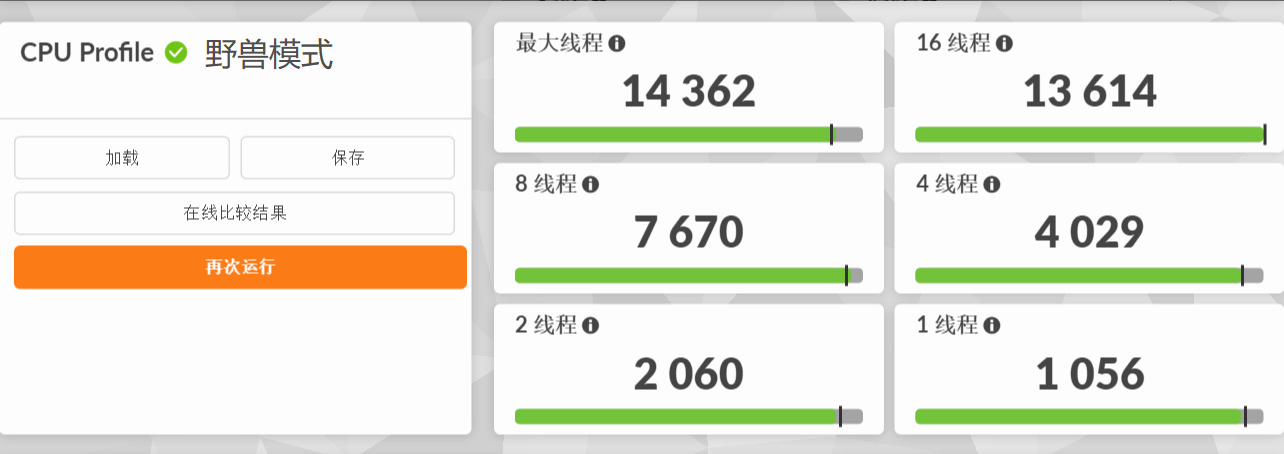Click info icon next to 2 线程
Viewport: 1284px width, 454px height.
591,326
